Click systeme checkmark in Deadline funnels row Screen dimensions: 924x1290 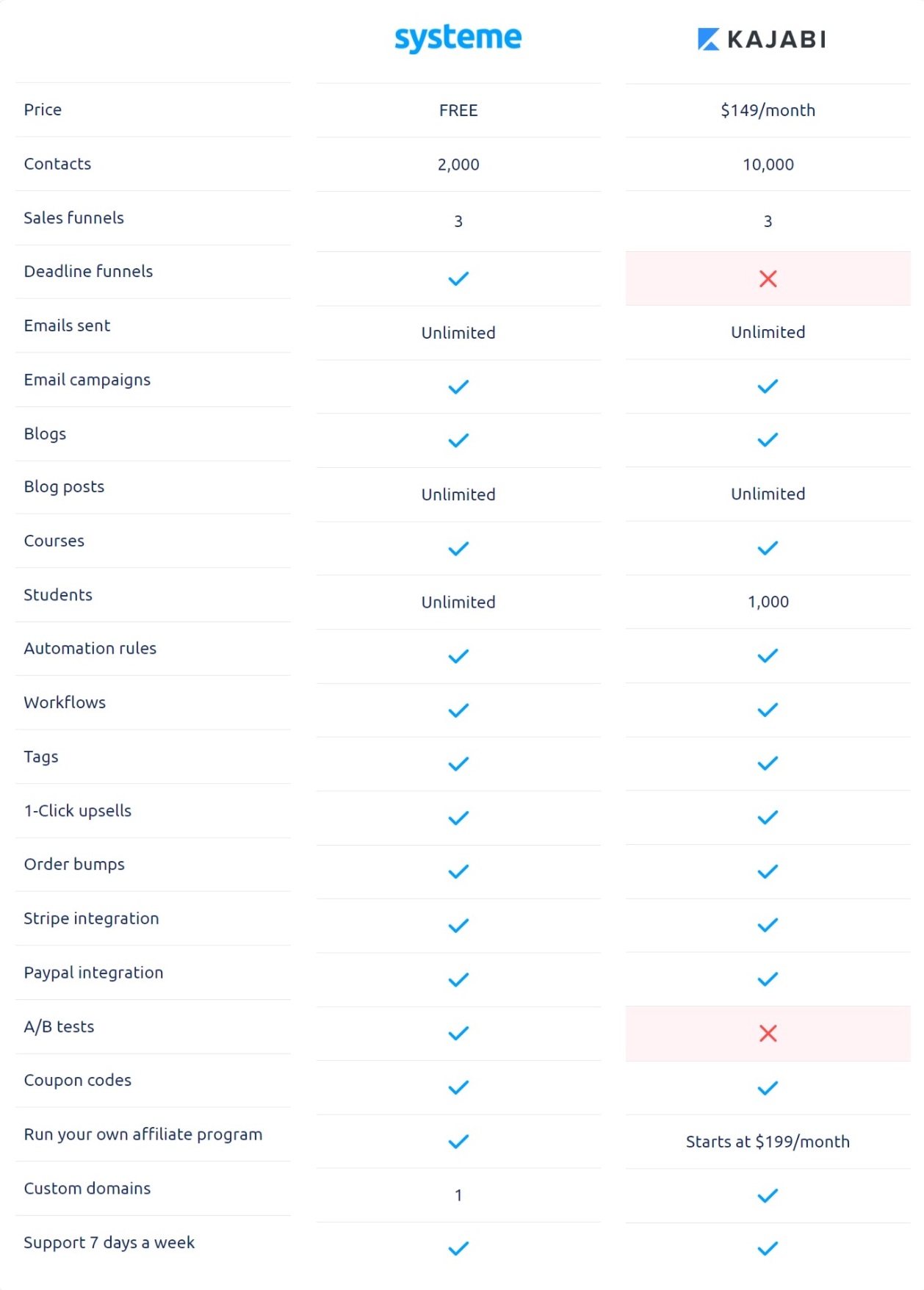pyautogui.click(x=458, y=278)
